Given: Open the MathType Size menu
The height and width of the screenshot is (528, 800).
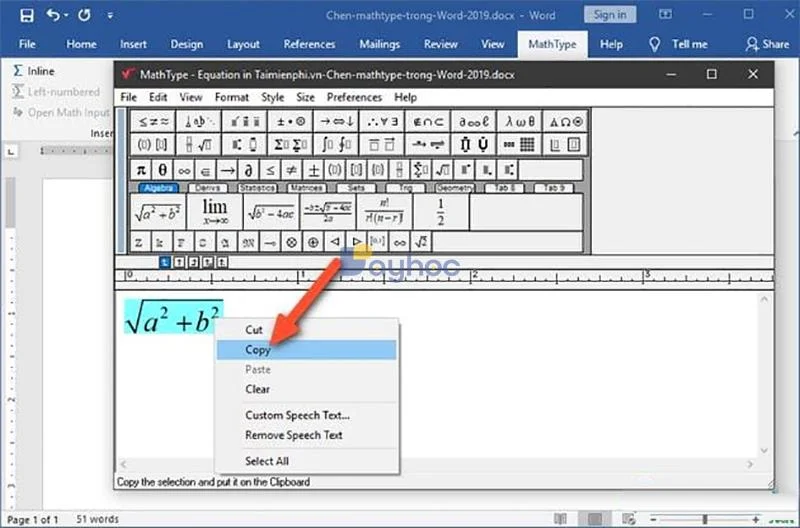Looking at the screenshot, I should pyautogui.click(x=305, y=97).
